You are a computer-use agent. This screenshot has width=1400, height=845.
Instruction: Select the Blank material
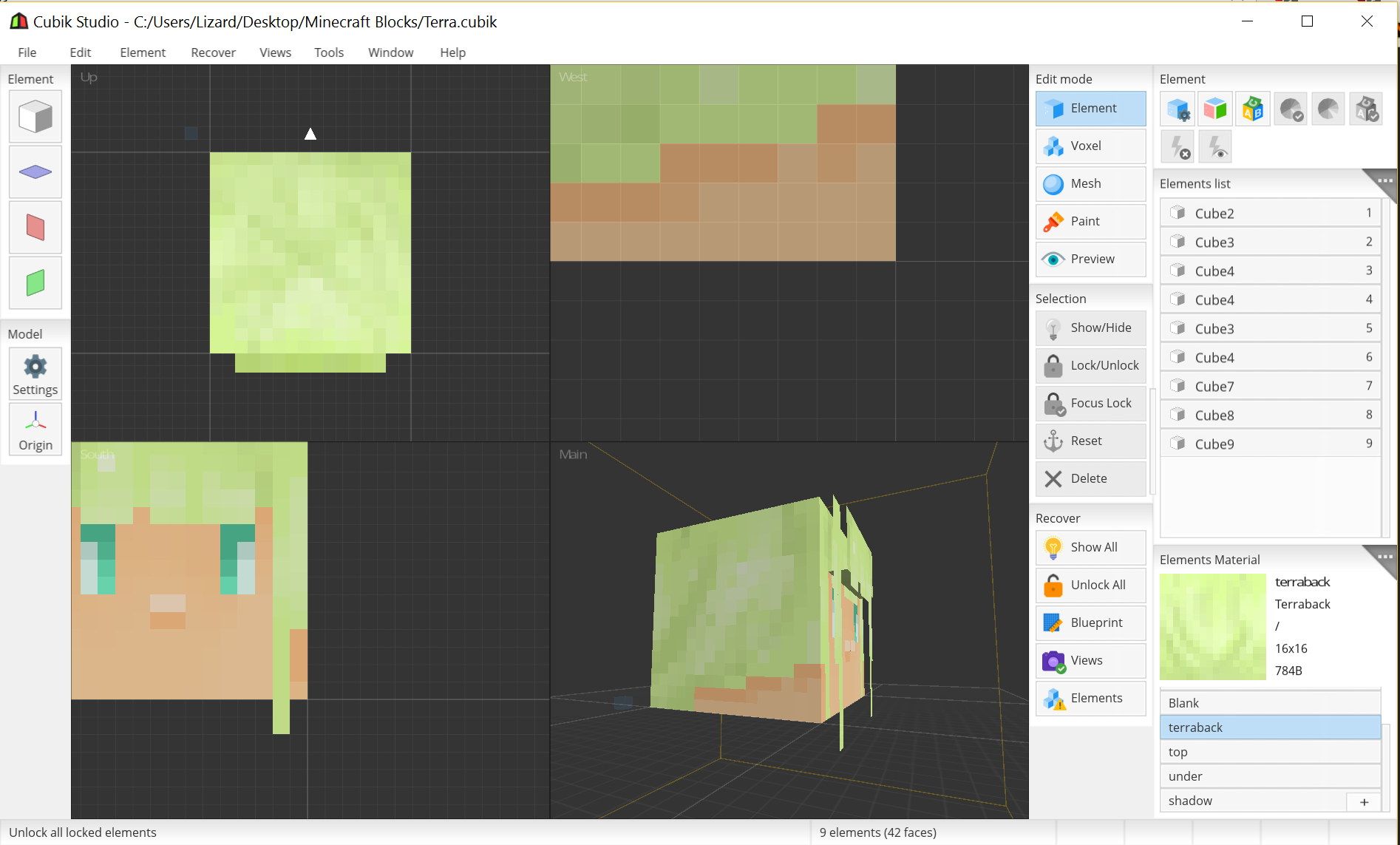click(1270, 703)
